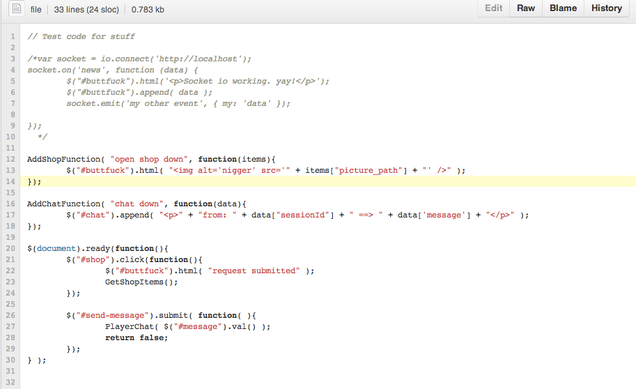Click the Edit button
This screenshot has width=636, height=389.
(x=494, y=8)
